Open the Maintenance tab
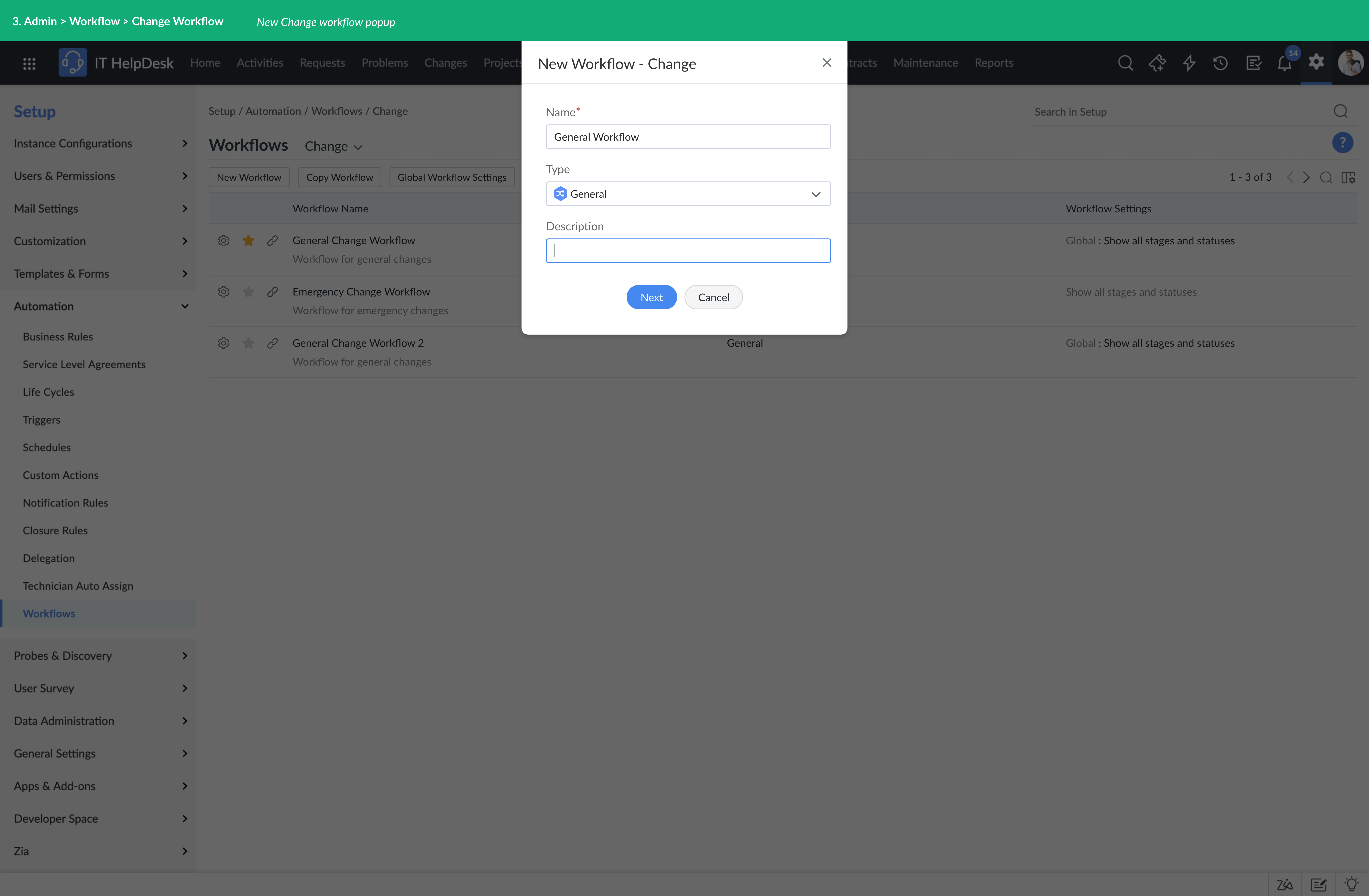 (x=926, y=63)
